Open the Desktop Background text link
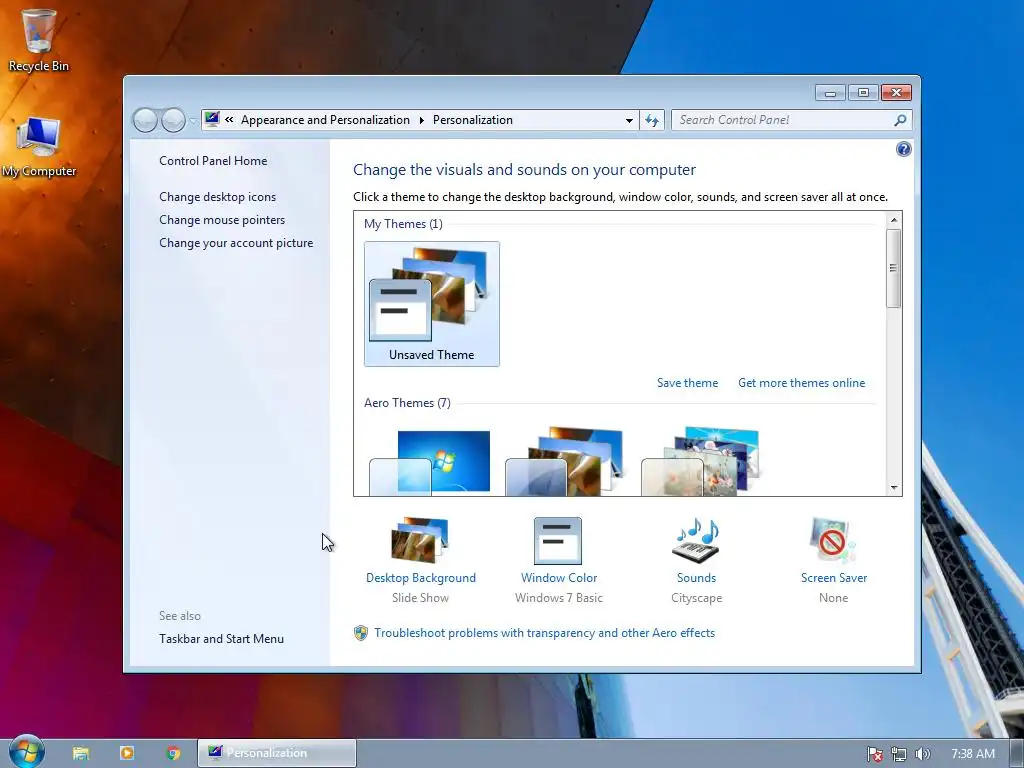 tap(421, 577)
